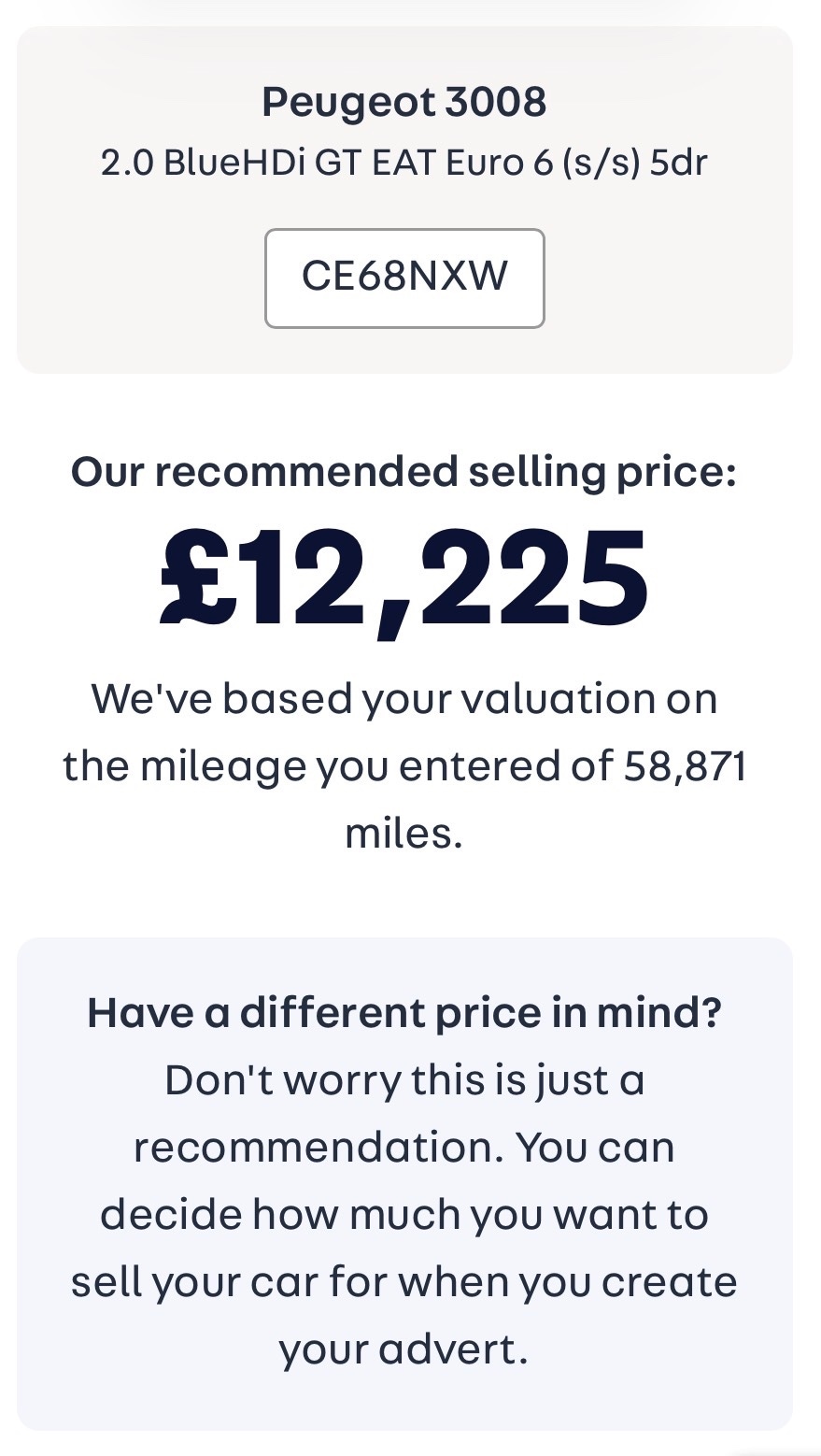Click the 58,871 mileage figure
Image resolution: width=821 pixels, height=1456 pixels.
click(x=684, y=766)
